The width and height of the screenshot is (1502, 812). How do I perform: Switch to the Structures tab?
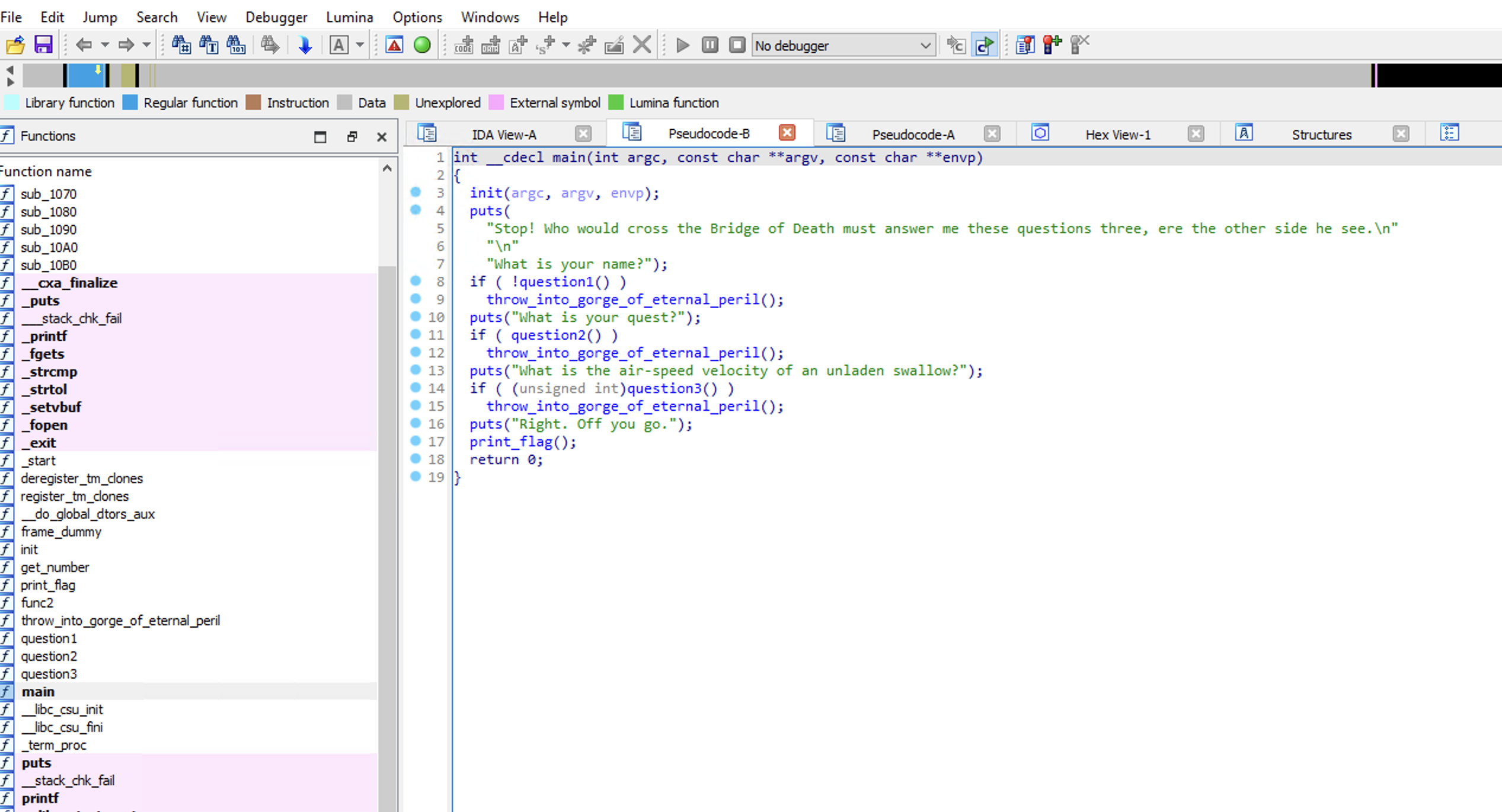(1322, 135)
